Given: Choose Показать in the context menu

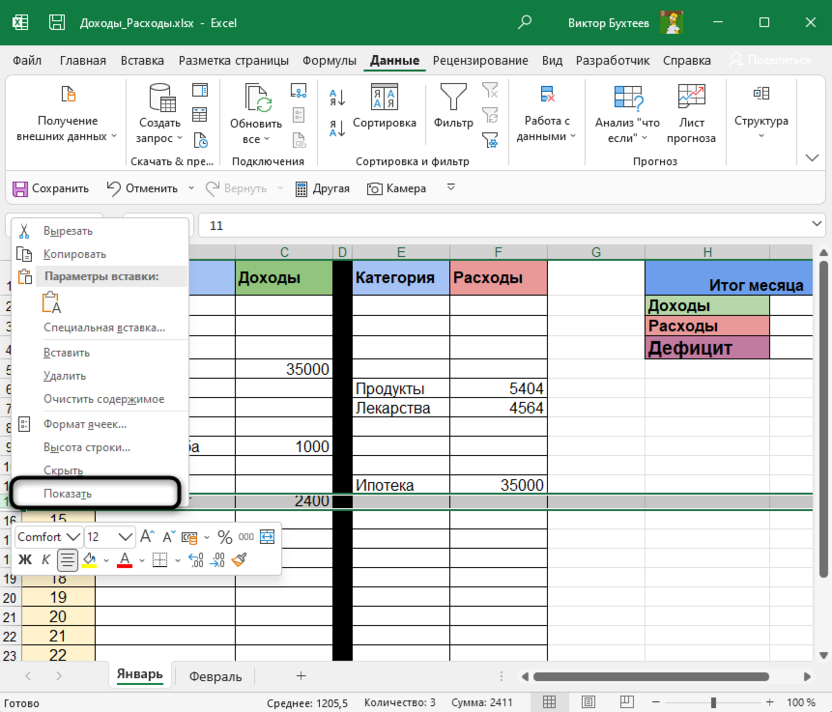Looking at the screenshot, I should (67, 493).
